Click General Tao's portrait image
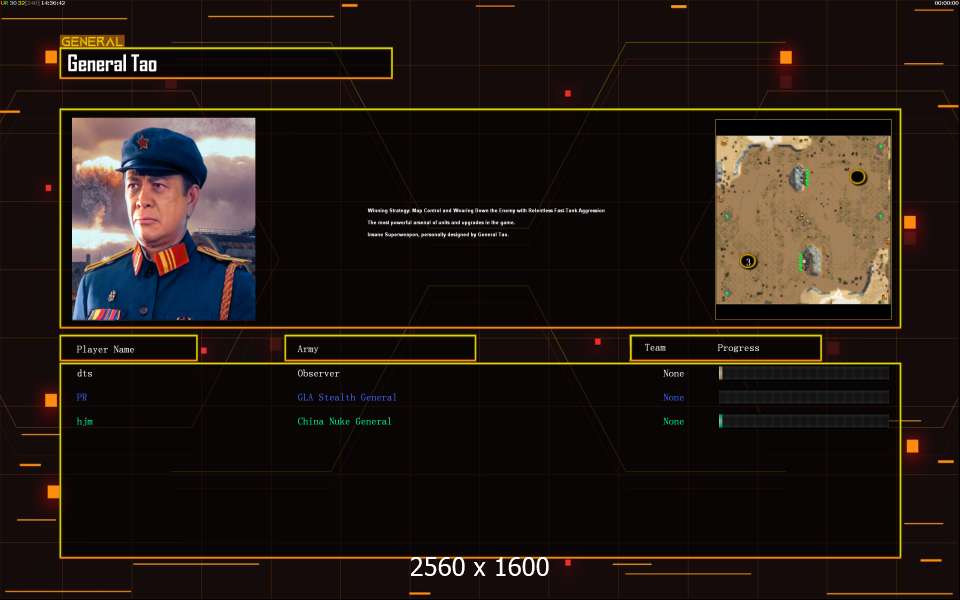960x600 pixels. pos(163,219)
